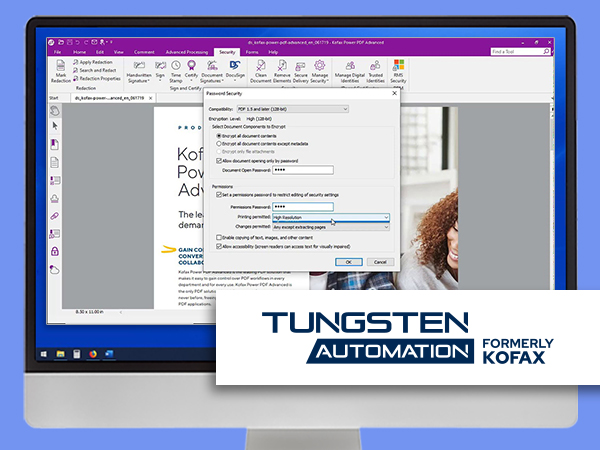Close the Password Security dialog
The image size is (600, 450).
tap(395, 93)
